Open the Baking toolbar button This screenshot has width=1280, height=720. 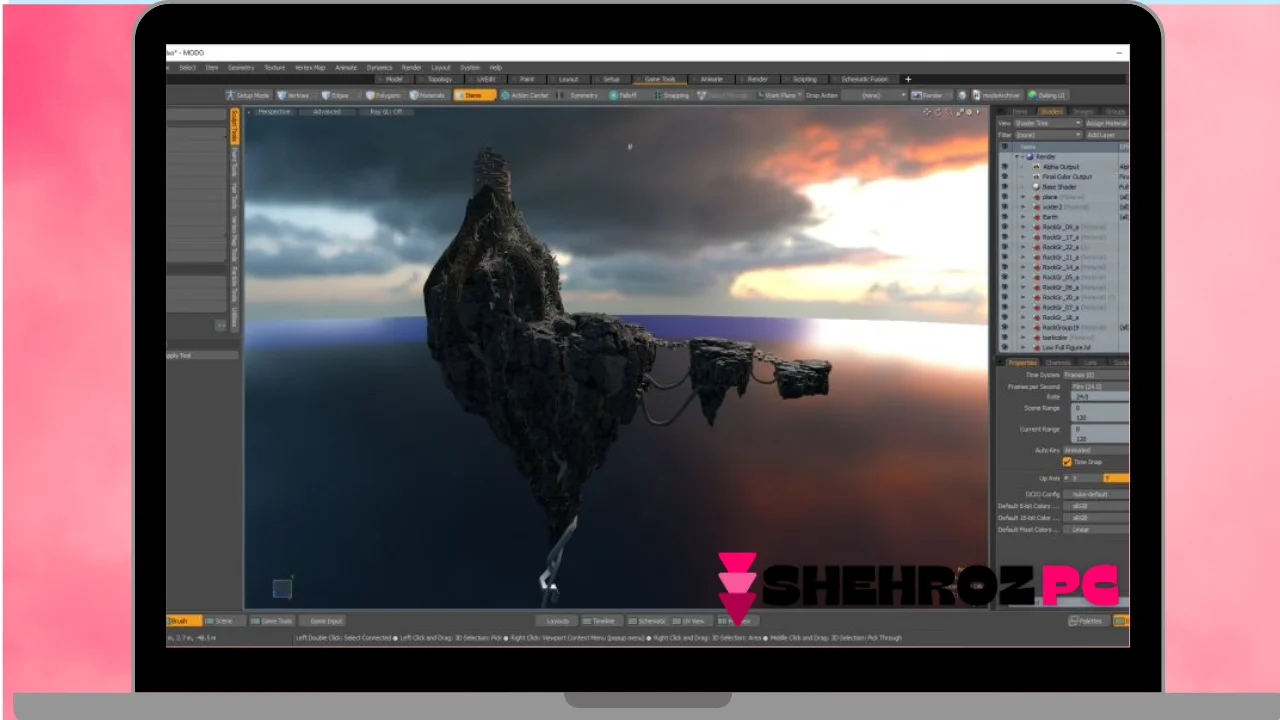[1047, 95]
